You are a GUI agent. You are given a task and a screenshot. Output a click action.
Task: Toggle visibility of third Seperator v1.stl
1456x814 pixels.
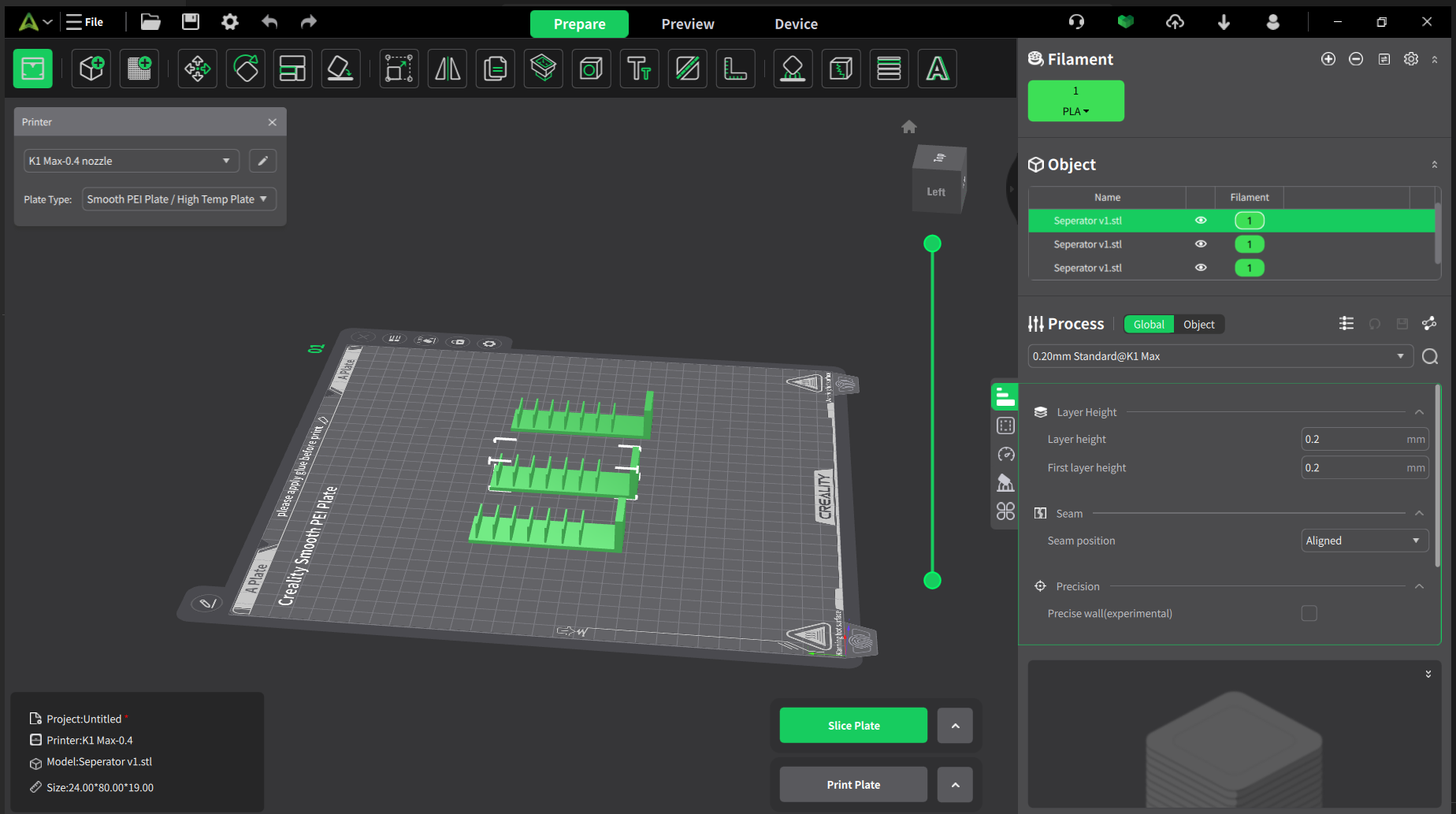(1201, 268)
